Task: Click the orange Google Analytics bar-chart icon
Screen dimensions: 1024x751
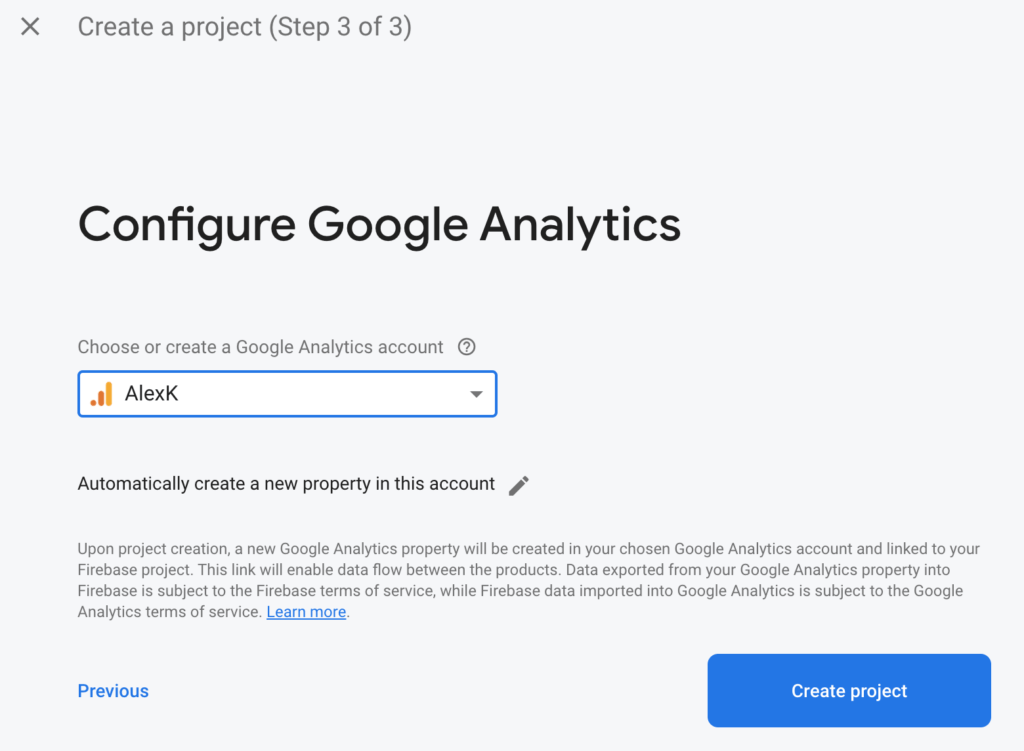Action: tap(102, 394)
